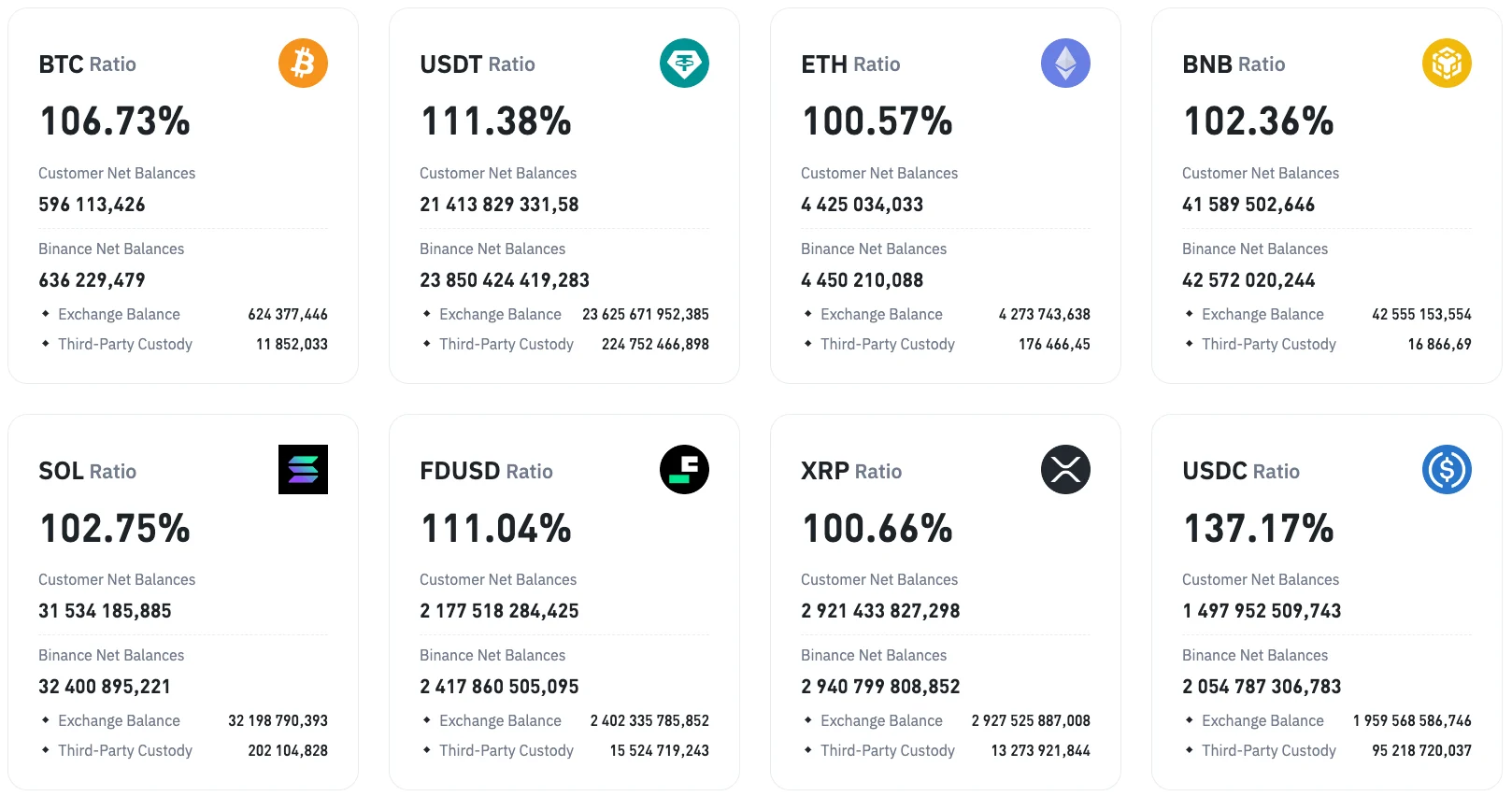Click the Tether USDT logo icon
Screen dimensions: 1512x796
pyautogui.click(x=684, y=64)
